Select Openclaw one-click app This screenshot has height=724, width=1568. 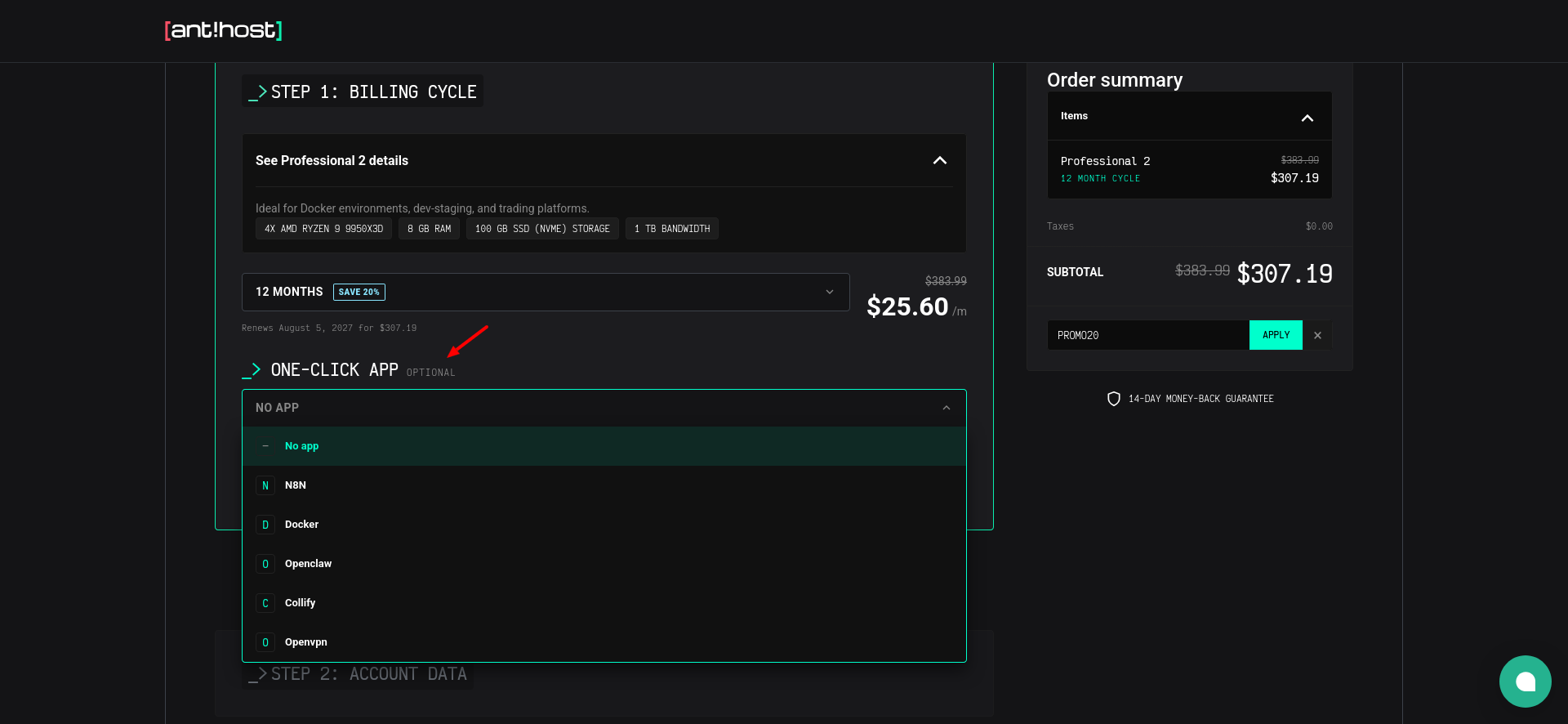(x=604, y=564)
